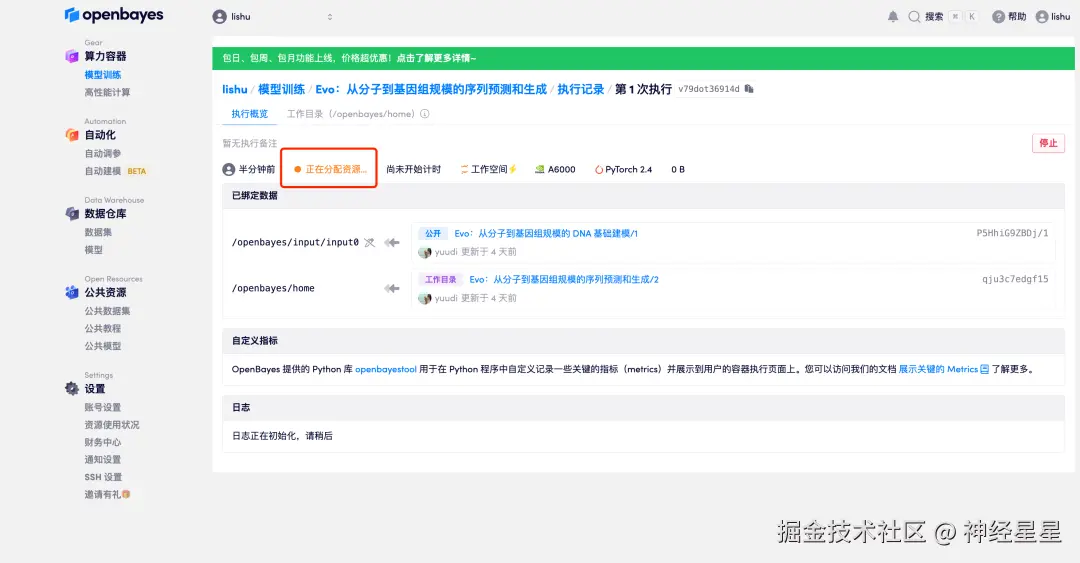Select 模型 under 数据仓库
This screenshot has width=1080, height=563.
point(94,250)
